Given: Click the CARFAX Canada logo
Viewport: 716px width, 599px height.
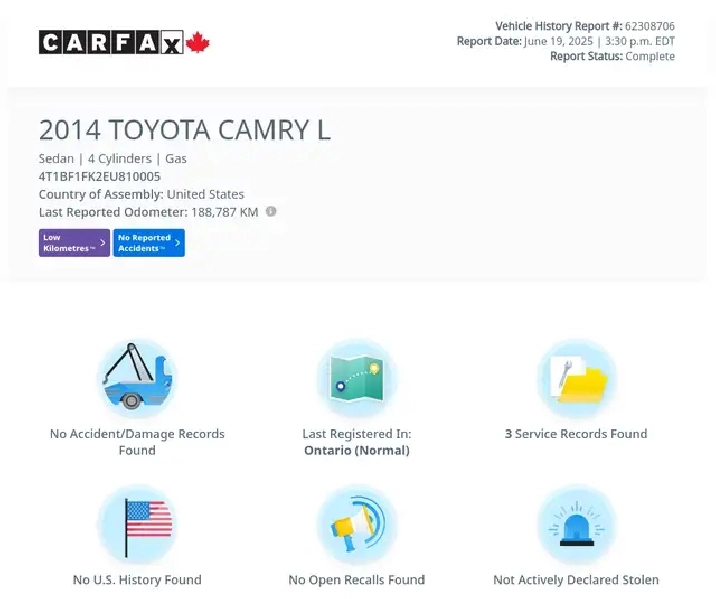Looking at the screenshot, I should click(x=124, y=42).
